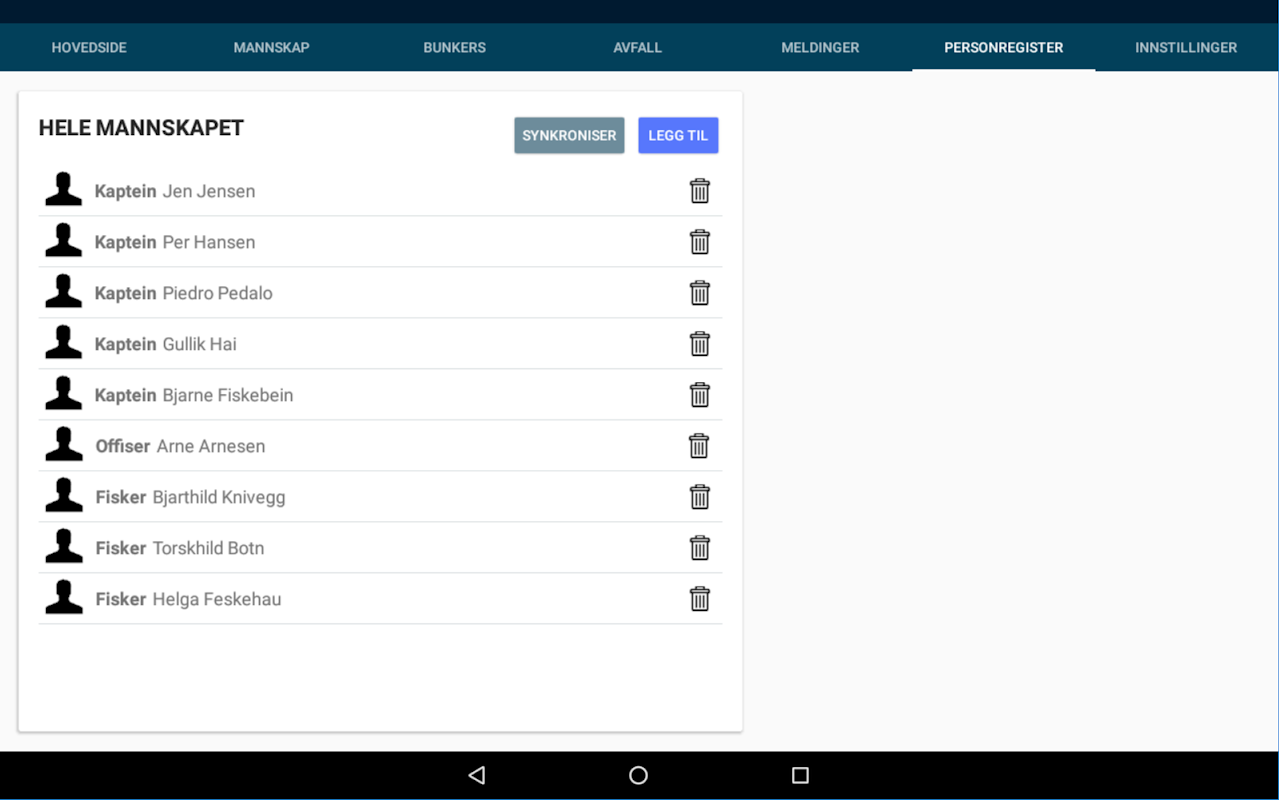The image size is (1279, 800).
Task: Click Per Hansen's person avatar icon
Action: pos(64,241)
